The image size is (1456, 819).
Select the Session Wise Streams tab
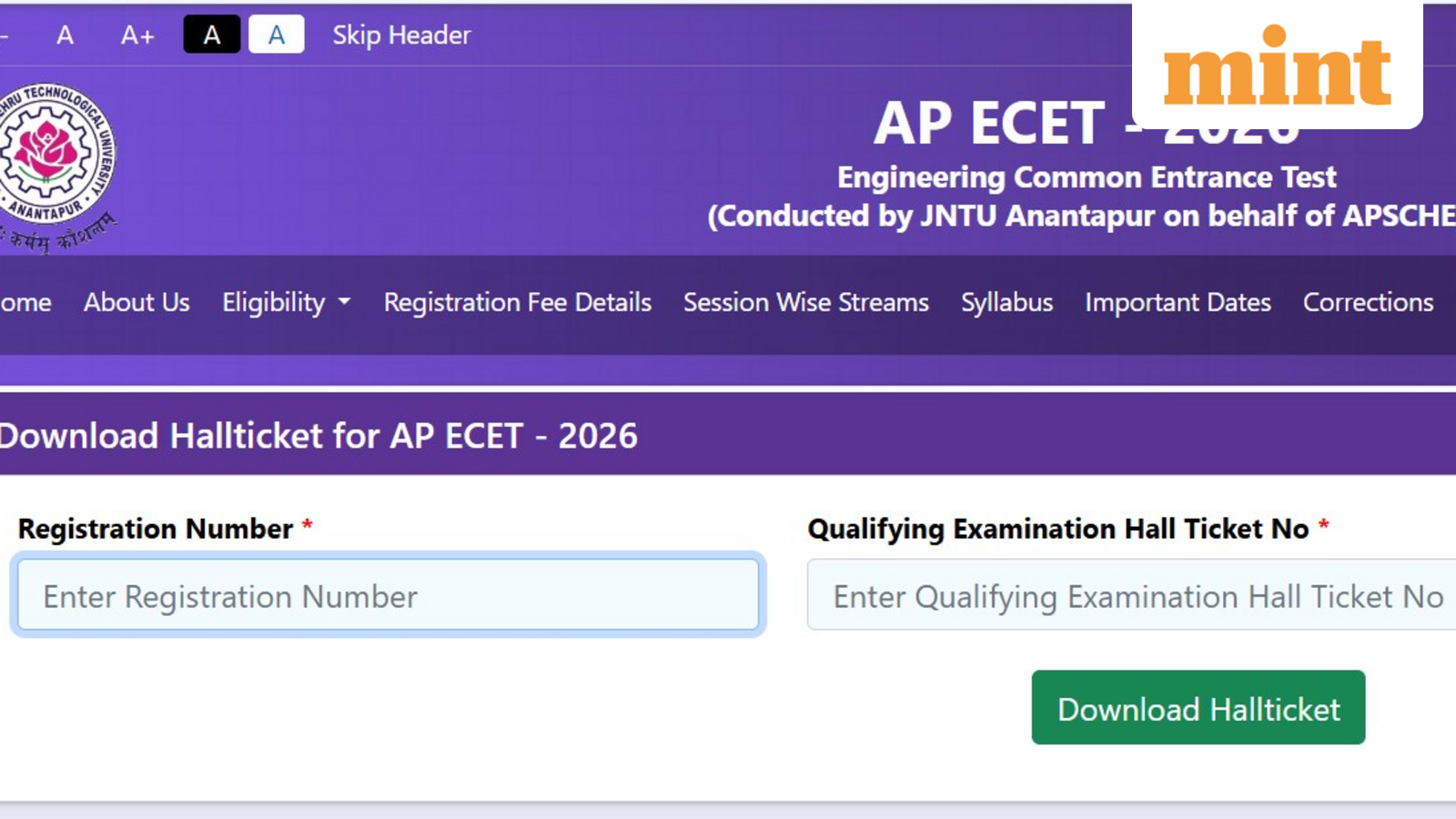pos(805,302)
